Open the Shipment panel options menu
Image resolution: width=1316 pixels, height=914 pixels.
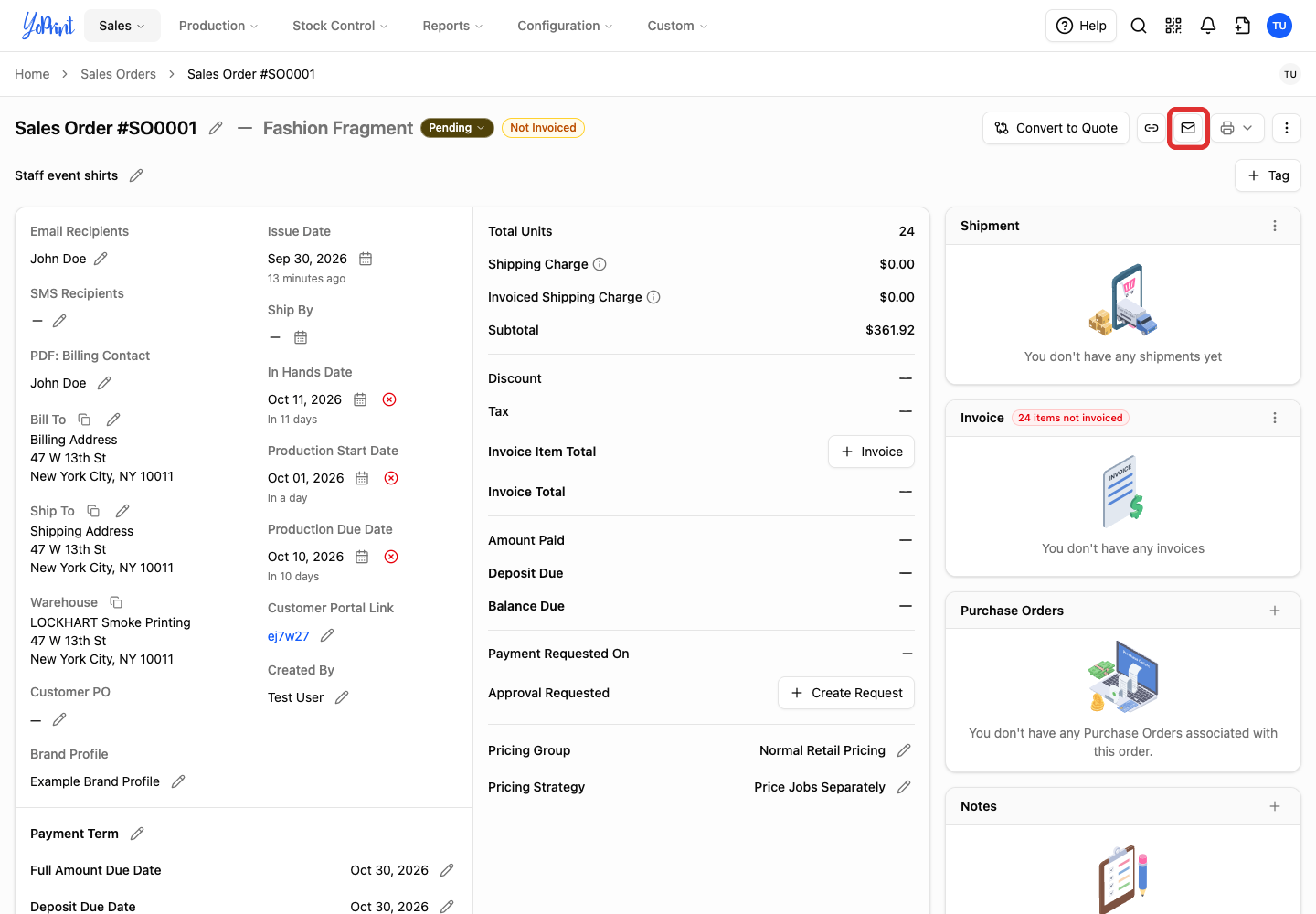coord(1275,226)
